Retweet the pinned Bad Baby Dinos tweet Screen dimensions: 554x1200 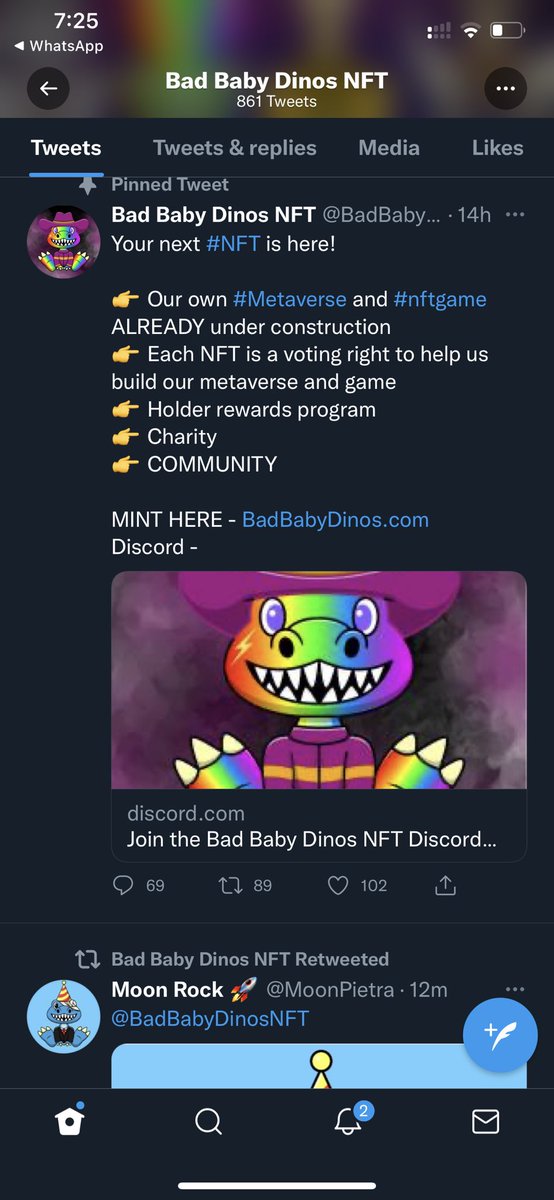click(245, 885)
